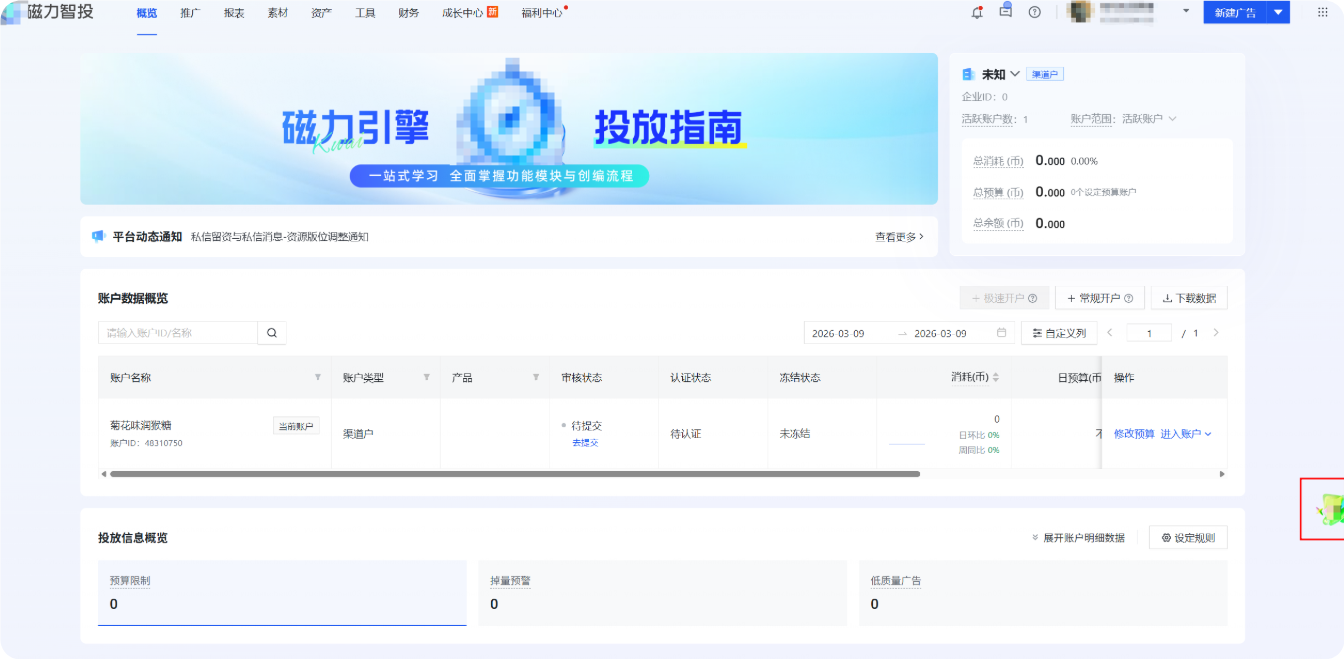Viewport: 1344px width, 659px height.
Task: Click the 去提交 link
Action: [585, 442]
